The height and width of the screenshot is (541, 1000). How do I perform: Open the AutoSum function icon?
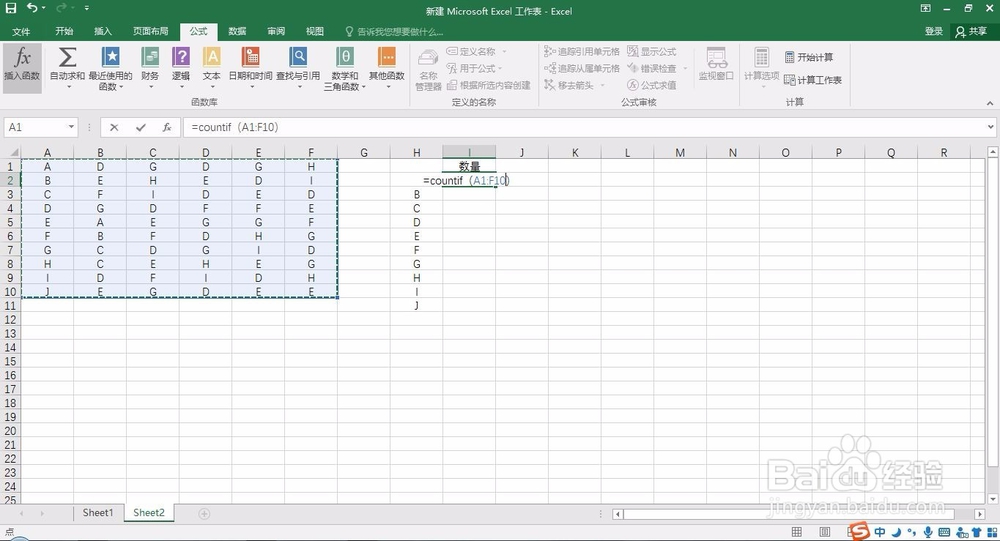tap(67, 58)
